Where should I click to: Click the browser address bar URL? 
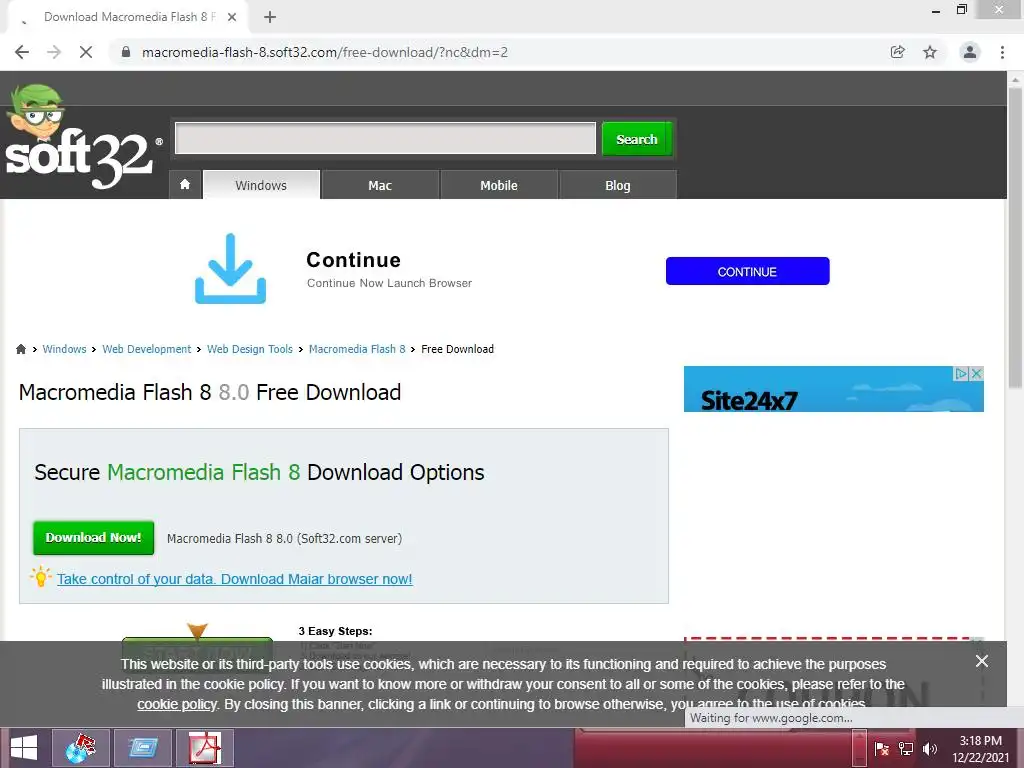tap(325, 52)
